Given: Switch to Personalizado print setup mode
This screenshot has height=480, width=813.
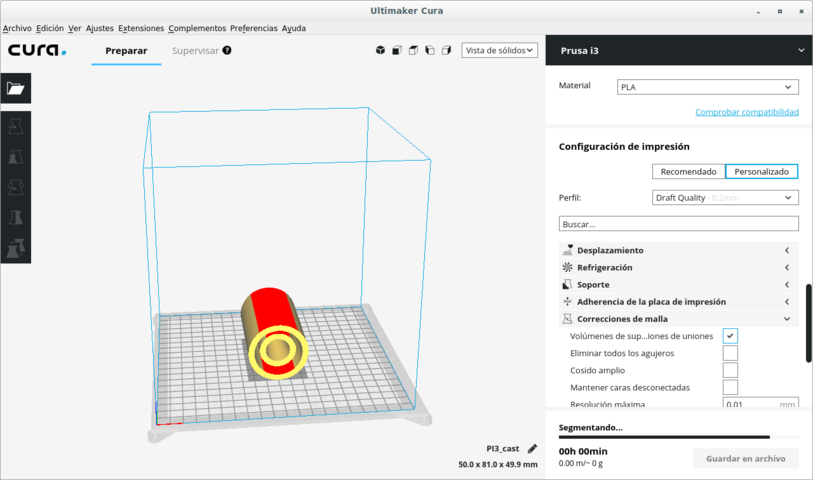Looking at the screenshot, I should click(x=762, y=172).
